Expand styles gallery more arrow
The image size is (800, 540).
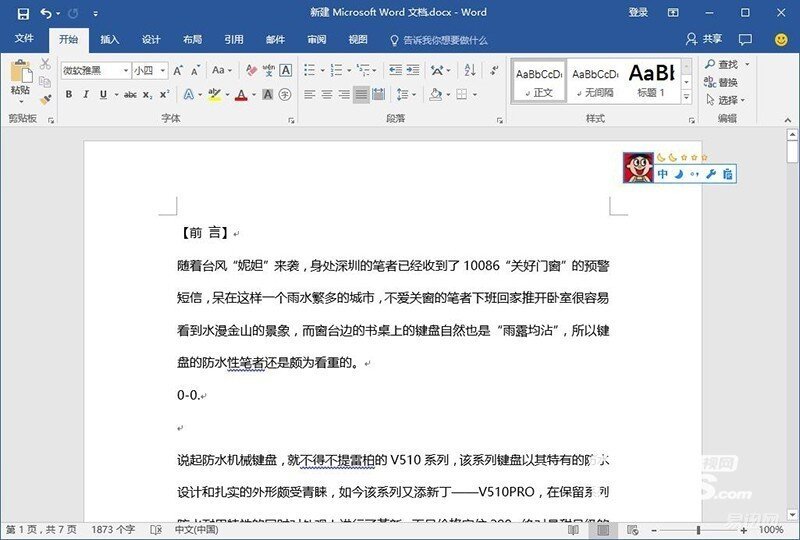(687, 96)
